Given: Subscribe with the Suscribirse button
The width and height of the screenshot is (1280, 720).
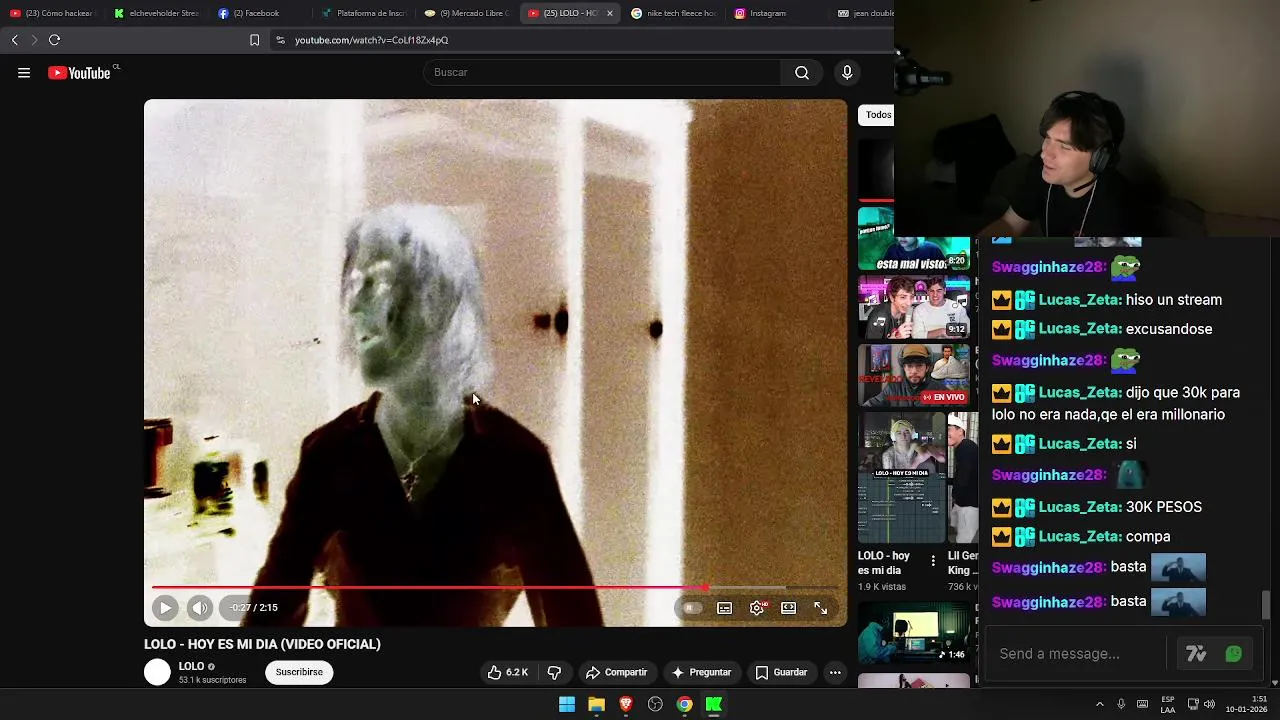Looking at the screenshot, I should tap(299, 672).
